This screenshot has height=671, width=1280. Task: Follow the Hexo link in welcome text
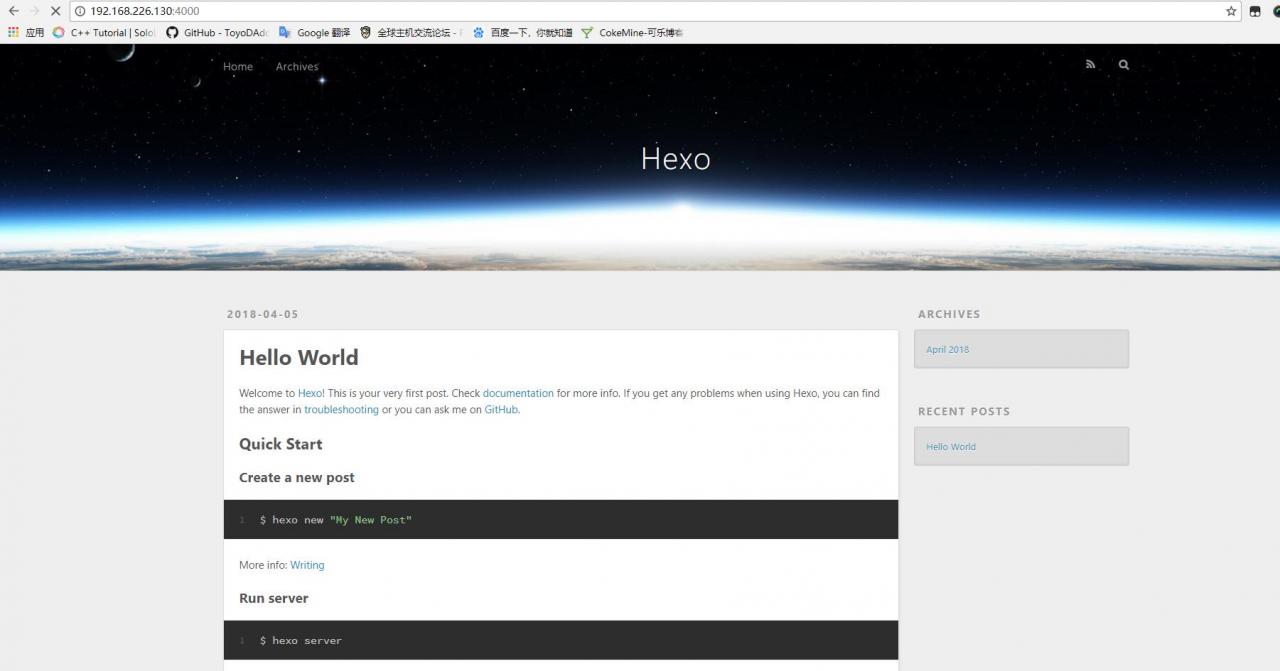[309, 393]
